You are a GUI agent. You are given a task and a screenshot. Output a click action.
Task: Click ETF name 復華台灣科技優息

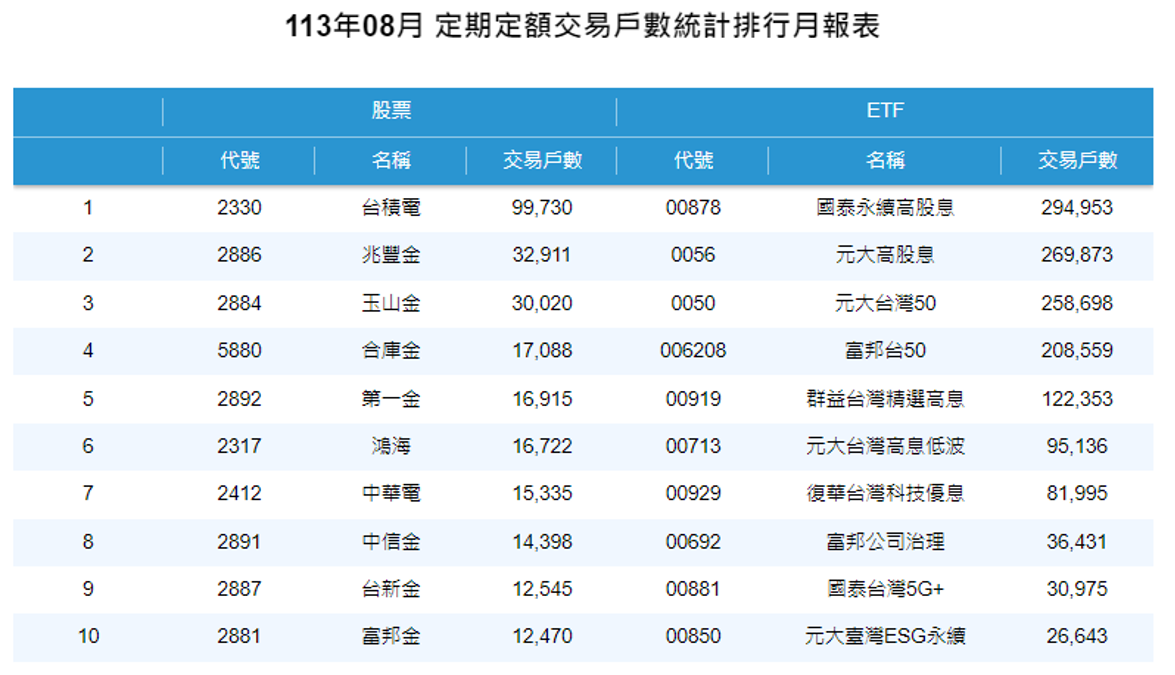pyautogui.click(x=885, y=494)
